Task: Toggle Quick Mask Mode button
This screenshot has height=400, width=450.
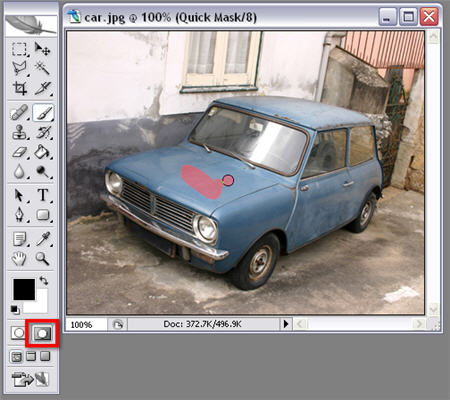Action: tap(42, 333)
